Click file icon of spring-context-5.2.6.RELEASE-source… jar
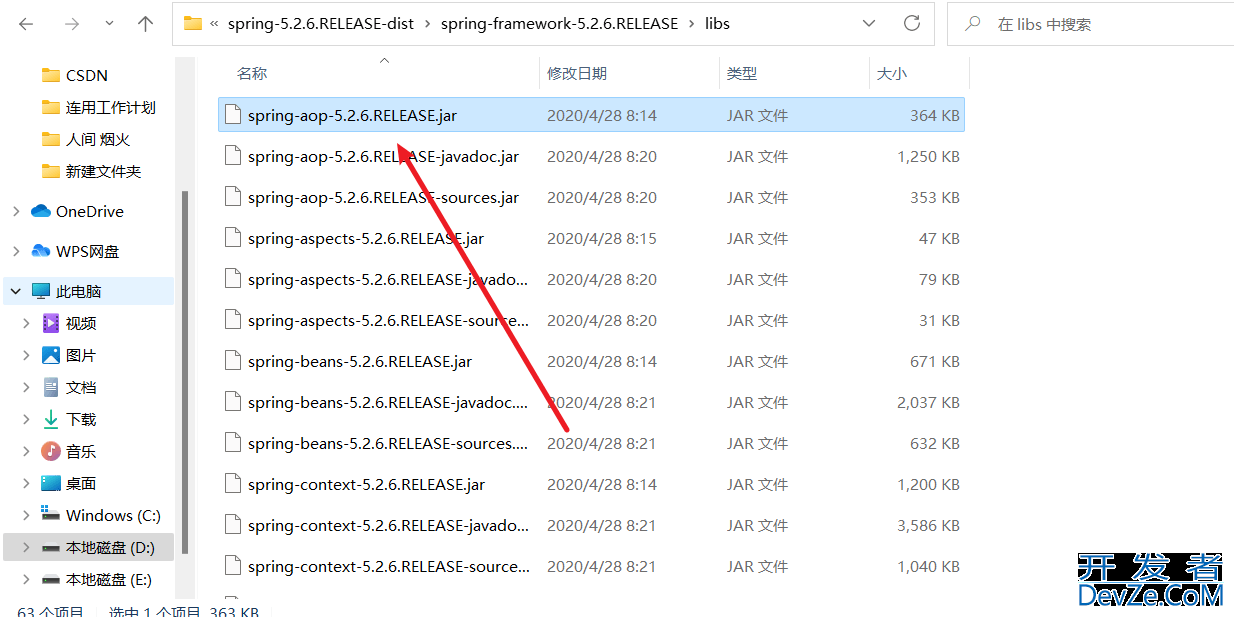The height and width of the screenshot is (617, 1234). [x=233, y=566]
